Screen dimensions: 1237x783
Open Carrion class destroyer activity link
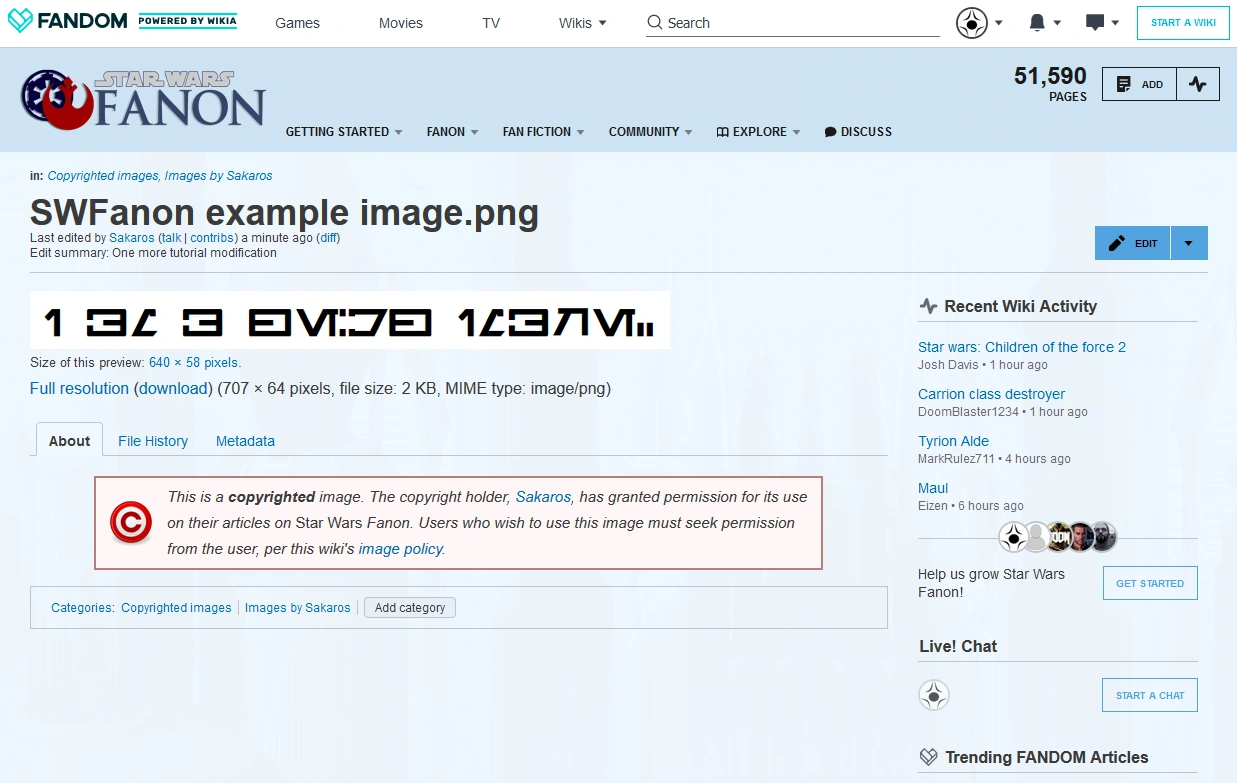[991, 394]
